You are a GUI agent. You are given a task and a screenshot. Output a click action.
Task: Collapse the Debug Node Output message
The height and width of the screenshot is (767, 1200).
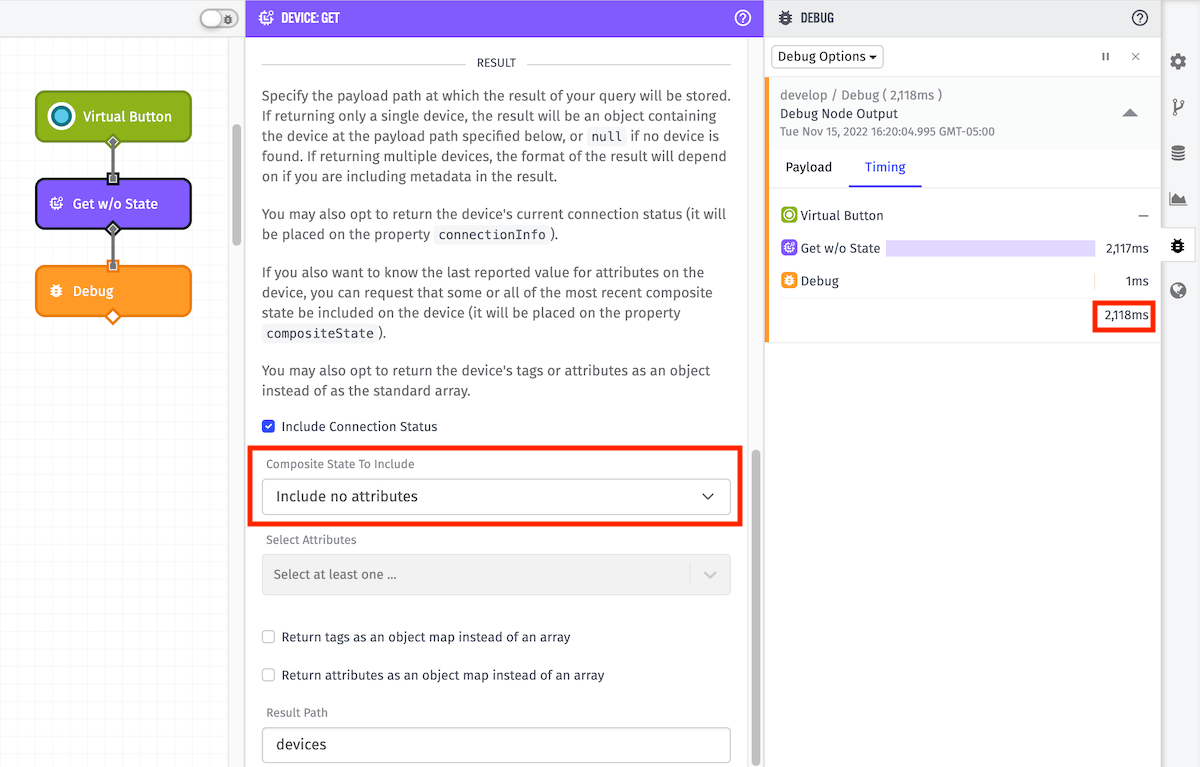pyautogui.click(x=1130, y=113)
